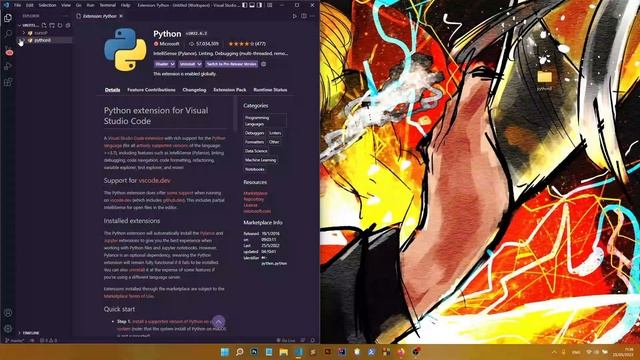640x360 pixels.
Task: Toggle Primary Side Bar layout icon
Action: coord(244,5)
